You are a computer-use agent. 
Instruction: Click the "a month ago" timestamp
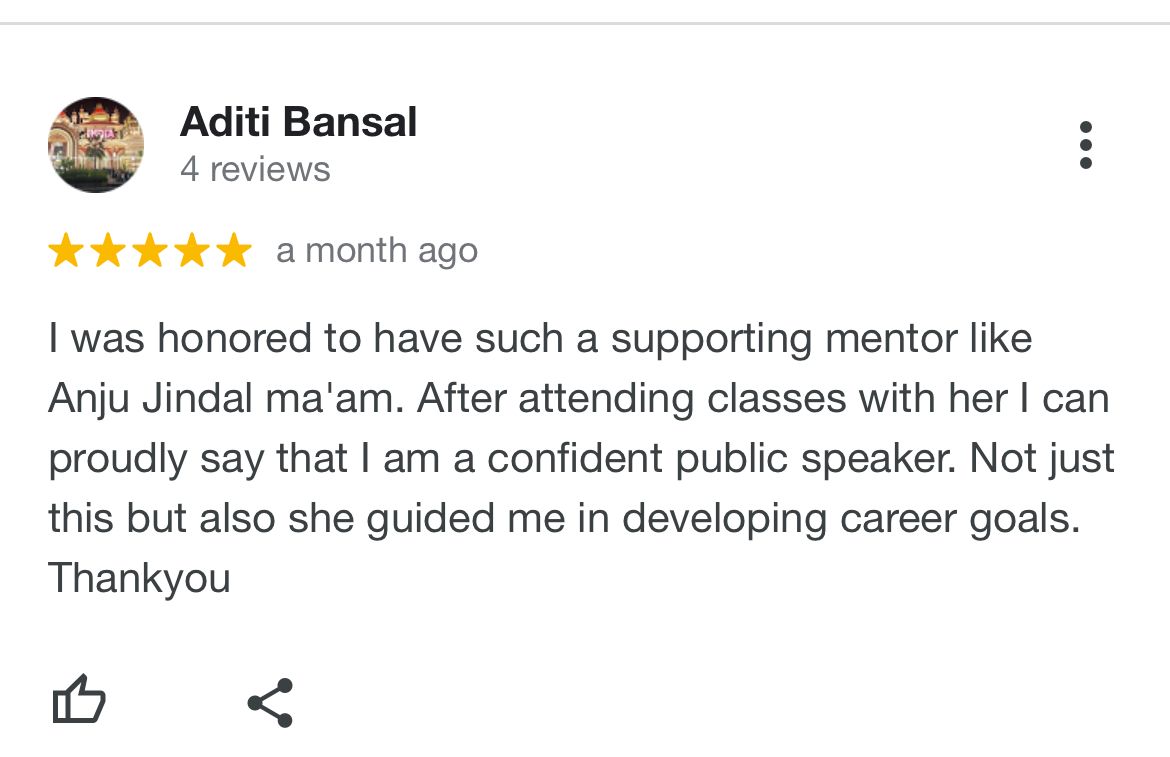tap(377, 251)
